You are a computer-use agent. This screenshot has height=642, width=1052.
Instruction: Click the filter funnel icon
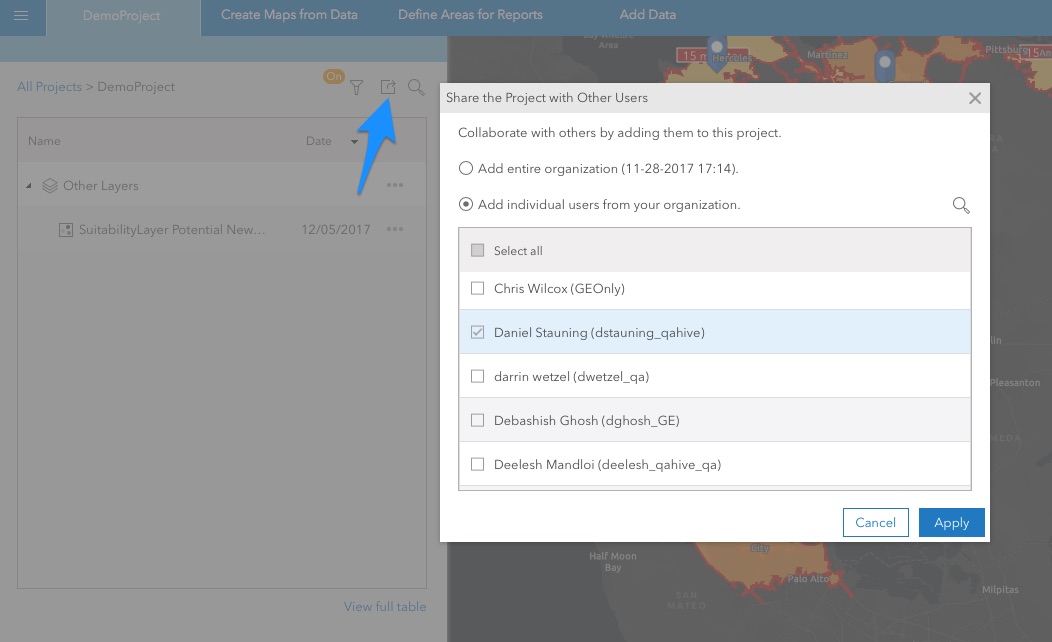[356, 88]
